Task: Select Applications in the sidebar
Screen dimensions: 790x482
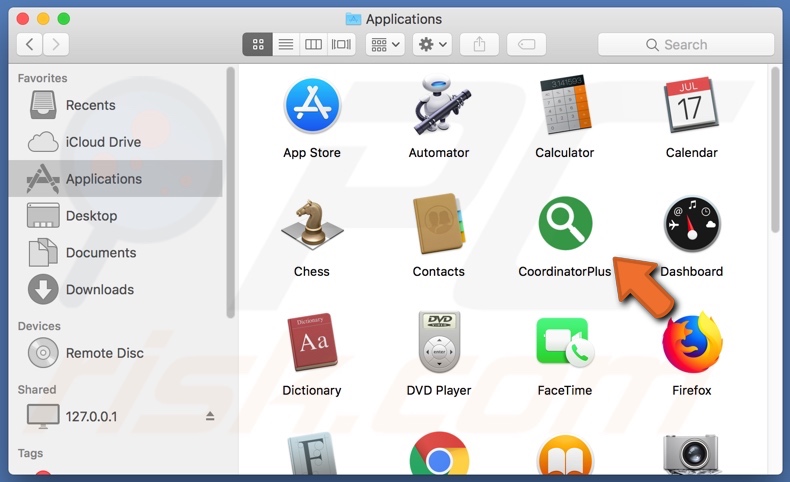Action: pos(116,178)
